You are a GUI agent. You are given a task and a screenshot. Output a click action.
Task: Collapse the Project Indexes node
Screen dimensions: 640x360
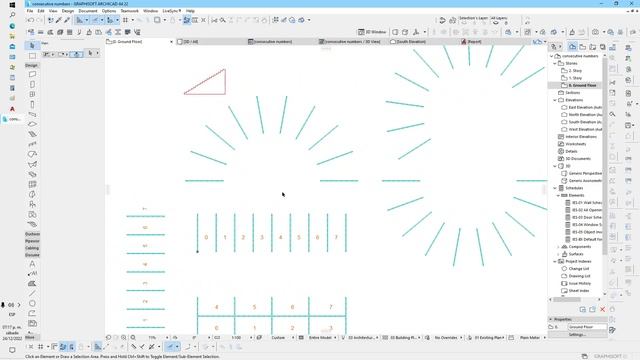(x=555, y=261)
